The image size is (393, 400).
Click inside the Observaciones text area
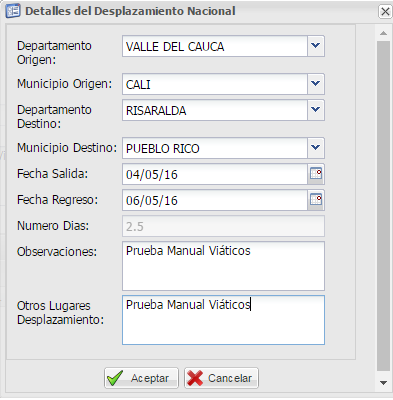point(223,266)
